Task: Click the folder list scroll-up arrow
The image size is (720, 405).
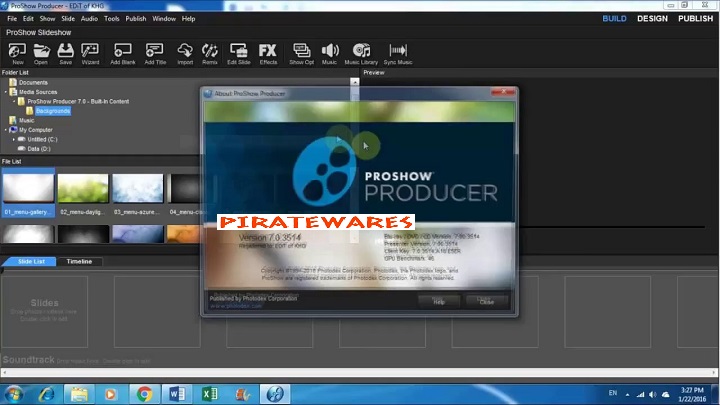Action: [354, 82]
